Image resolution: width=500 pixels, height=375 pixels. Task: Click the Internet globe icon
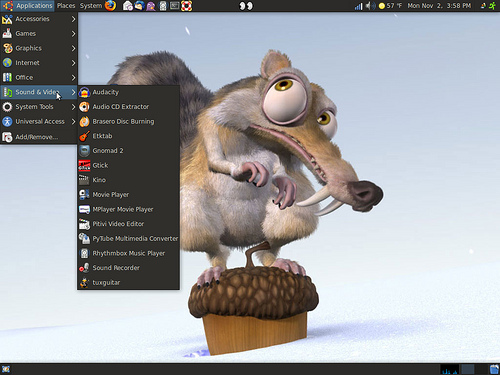tap(7, 63)
